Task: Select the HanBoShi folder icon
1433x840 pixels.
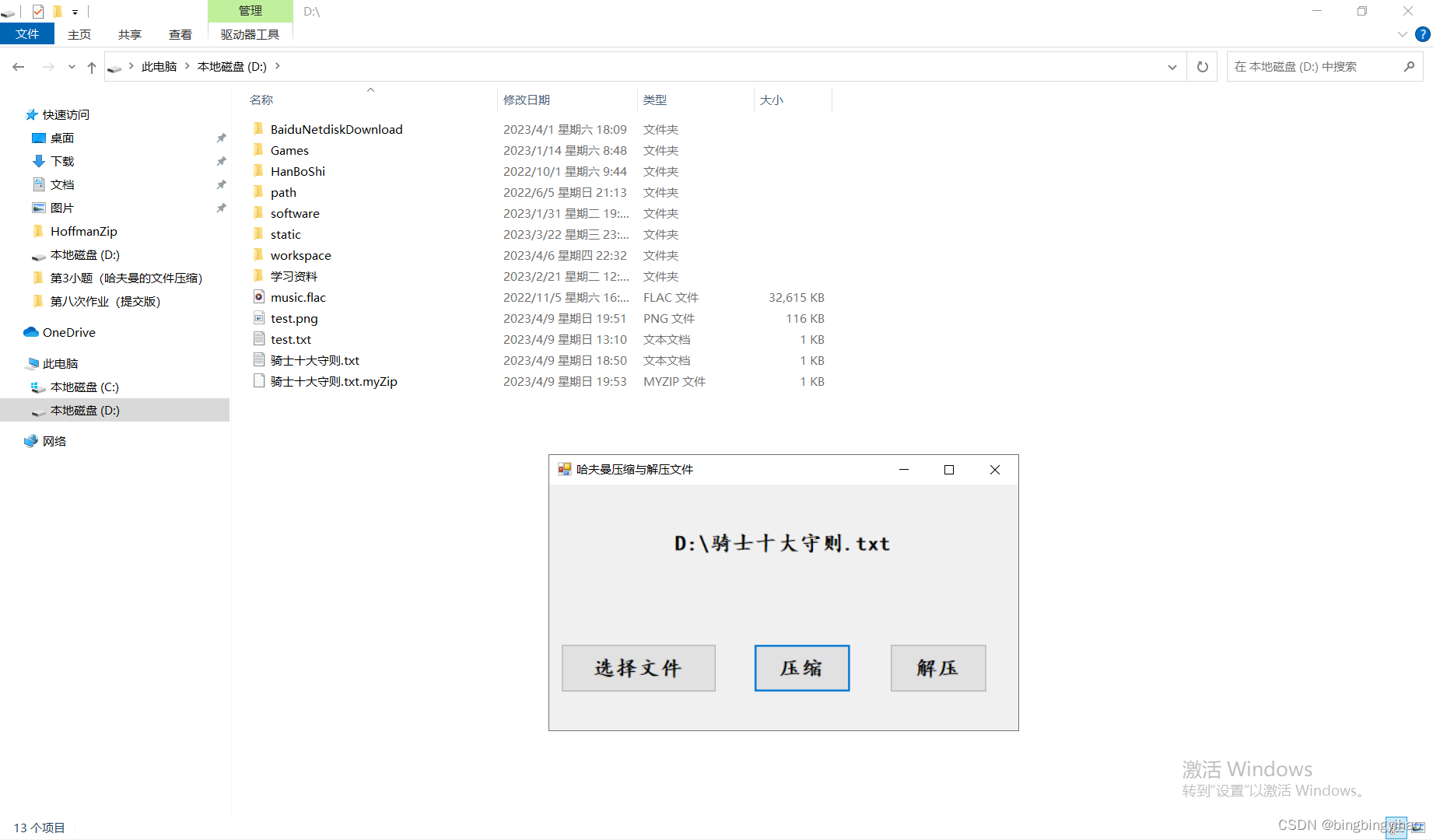Action: coord(258,170)
